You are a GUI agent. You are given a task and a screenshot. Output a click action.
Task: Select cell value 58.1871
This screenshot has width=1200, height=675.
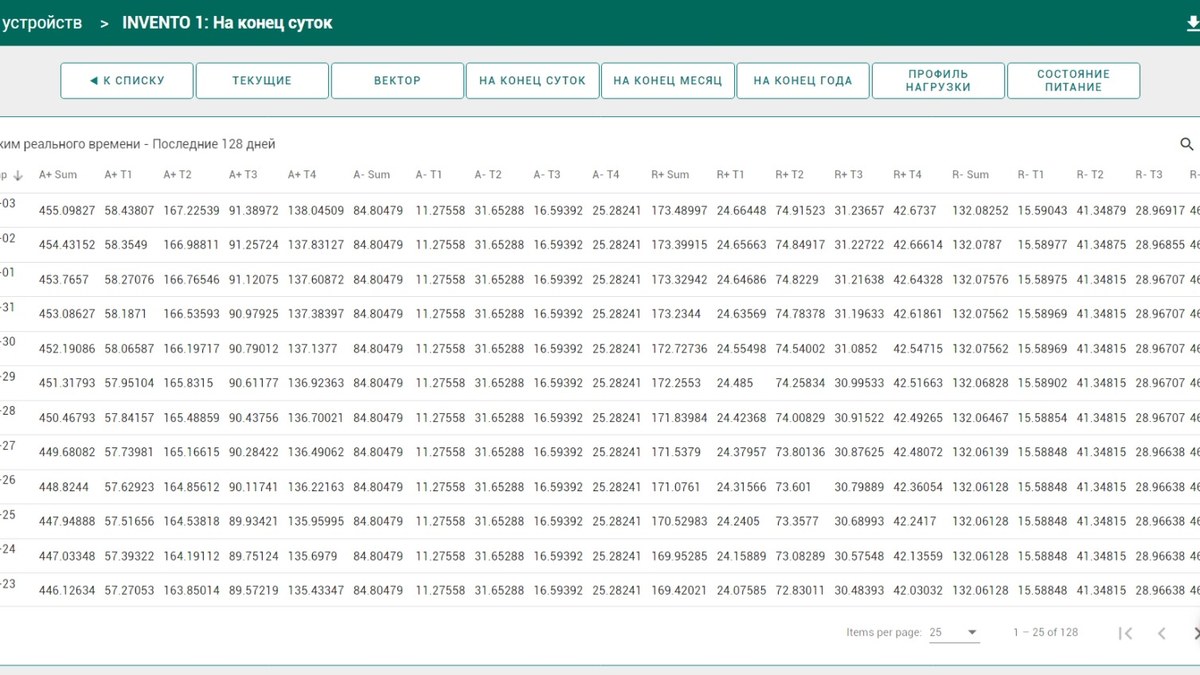(125, 314)
